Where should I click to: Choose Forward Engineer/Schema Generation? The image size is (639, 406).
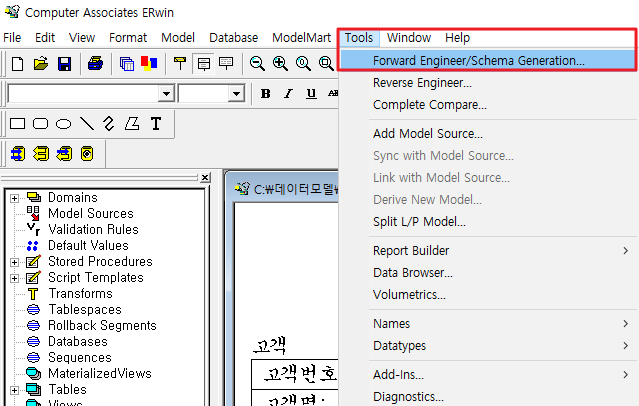487,60
